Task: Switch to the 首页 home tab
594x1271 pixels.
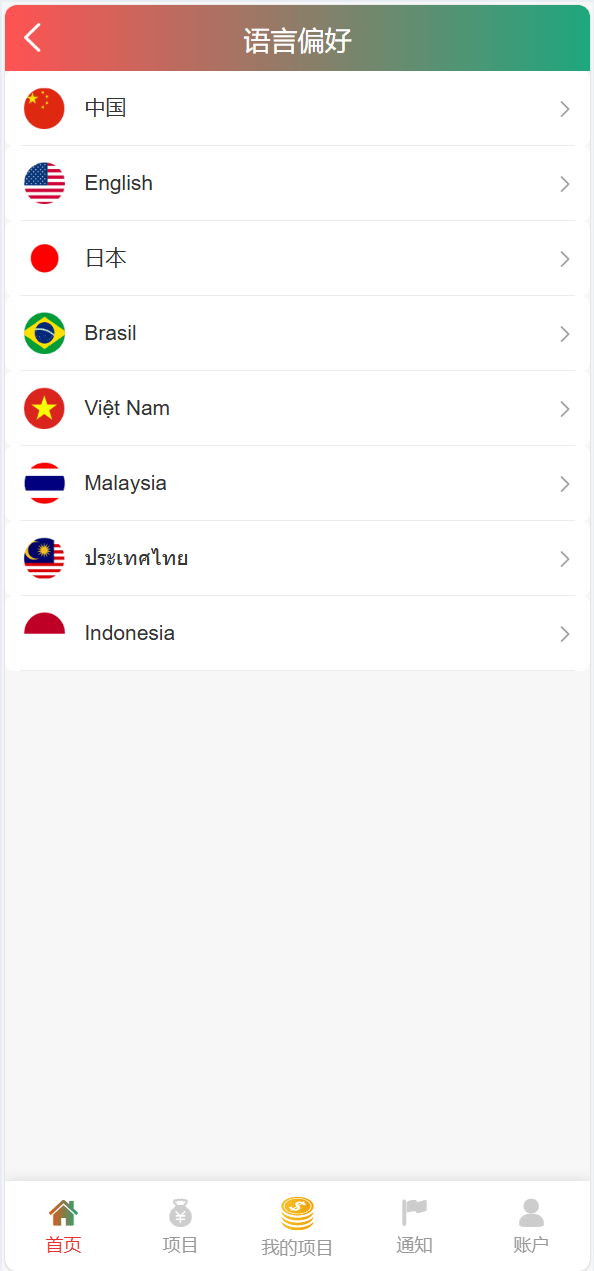Action: [x=63, y=1227]
